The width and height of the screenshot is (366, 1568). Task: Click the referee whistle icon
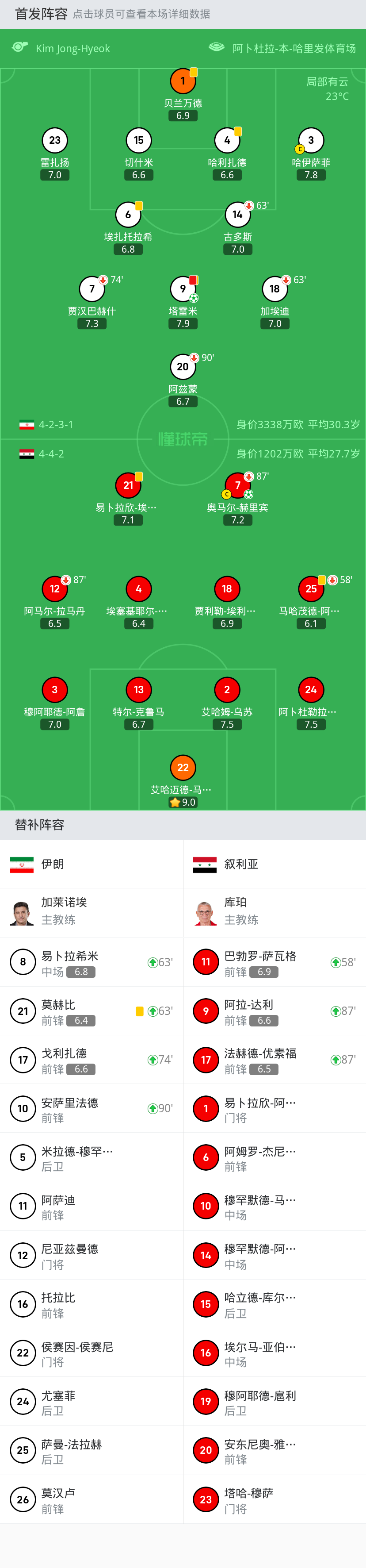click(x=20, y=47)
